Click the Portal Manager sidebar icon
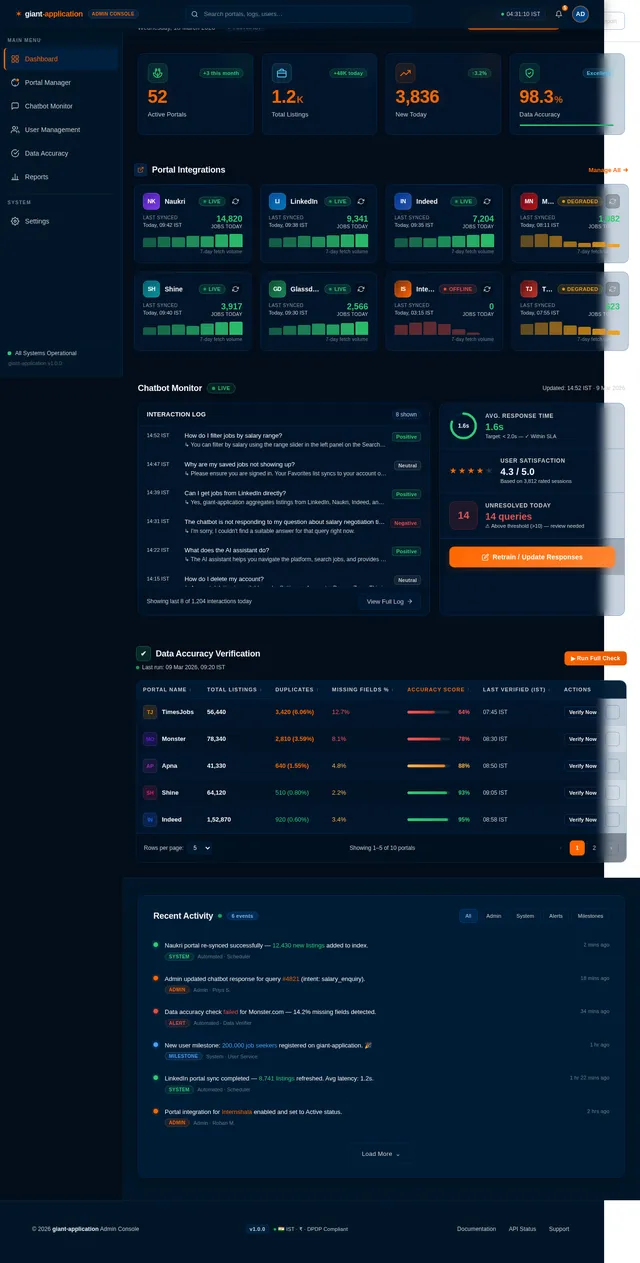 [x=15, y=82]
